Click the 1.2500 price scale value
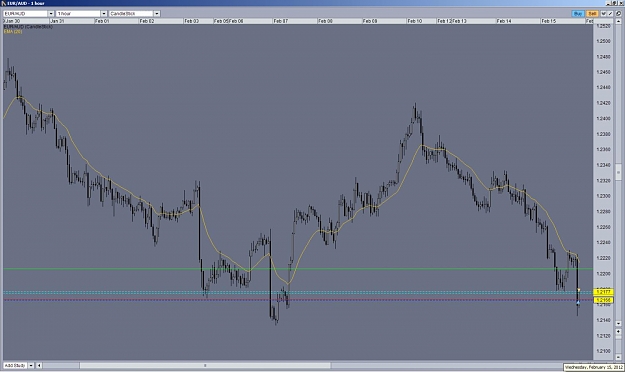This screenshot has width=625, height=372. (603, 41)
